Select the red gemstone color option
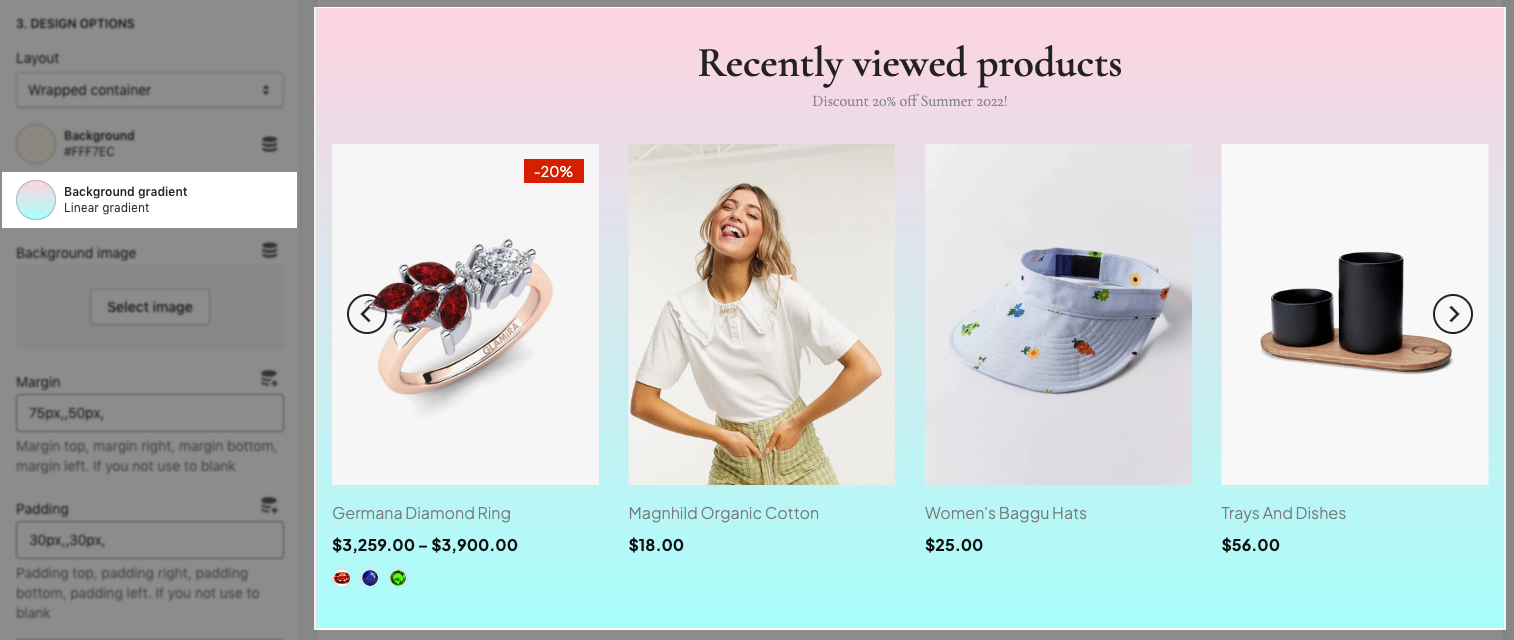Image resolution: width=1514 pixels, height=640 pixels. [x=342, y=577]
